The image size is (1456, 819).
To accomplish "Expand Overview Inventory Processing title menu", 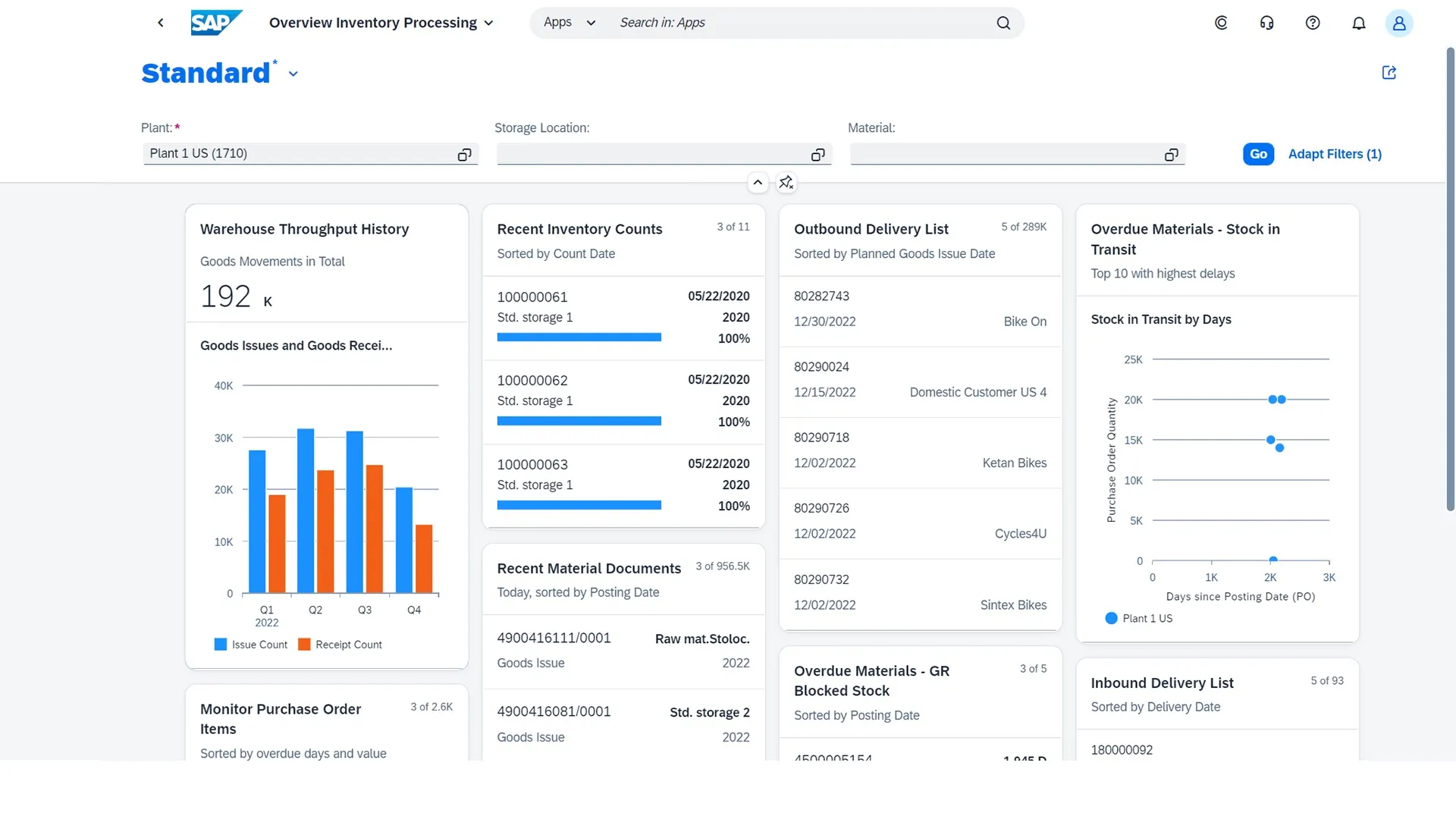I will tap(488, 23).
